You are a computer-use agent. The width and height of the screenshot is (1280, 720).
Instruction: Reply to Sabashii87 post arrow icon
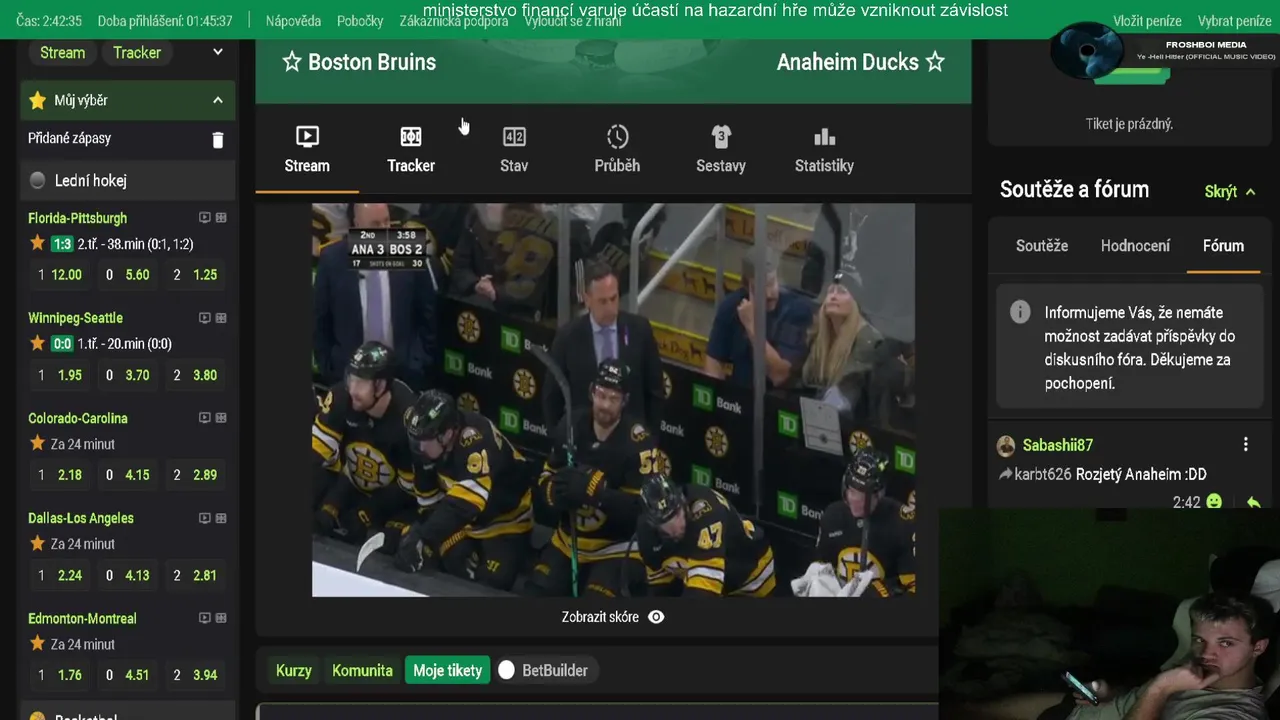point(1253,502)
